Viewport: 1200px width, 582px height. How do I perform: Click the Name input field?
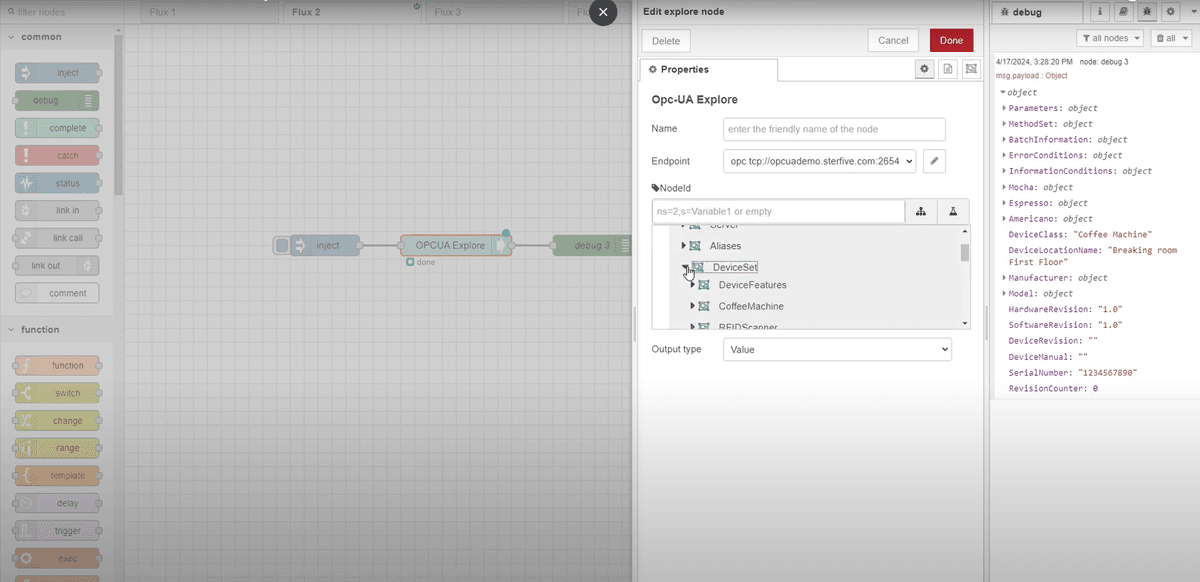(834, 129)
